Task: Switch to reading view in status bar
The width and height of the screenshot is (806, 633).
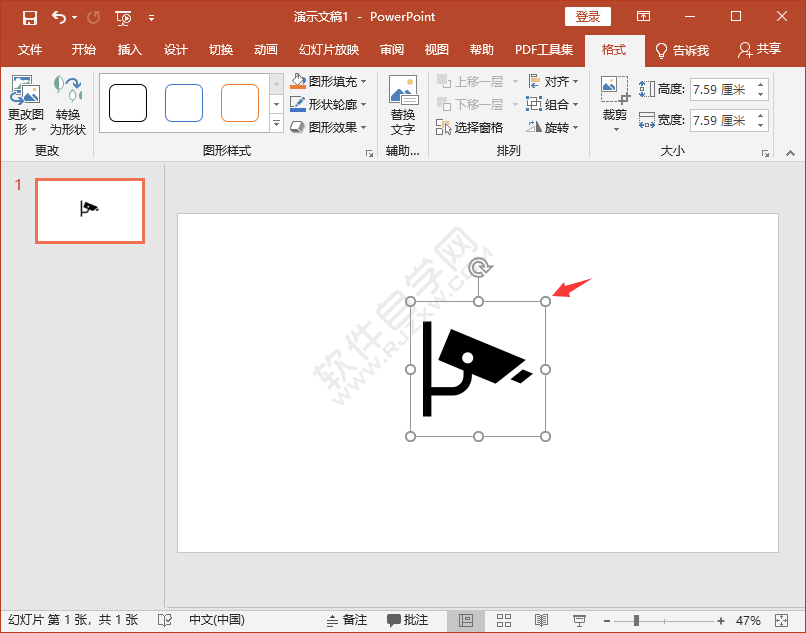Action: (541, 620)
